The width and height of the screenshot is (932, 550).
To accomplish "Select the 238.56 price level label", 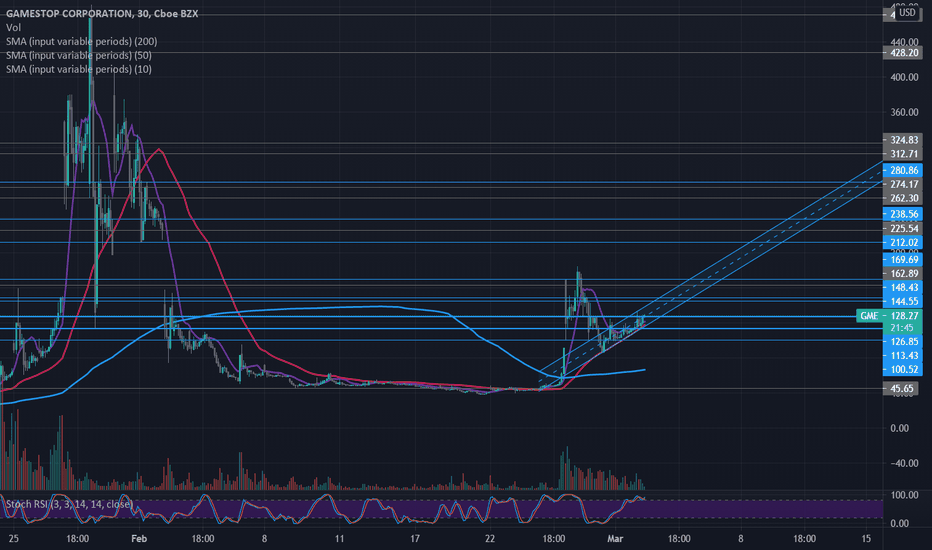I will (x=903, y=214).
